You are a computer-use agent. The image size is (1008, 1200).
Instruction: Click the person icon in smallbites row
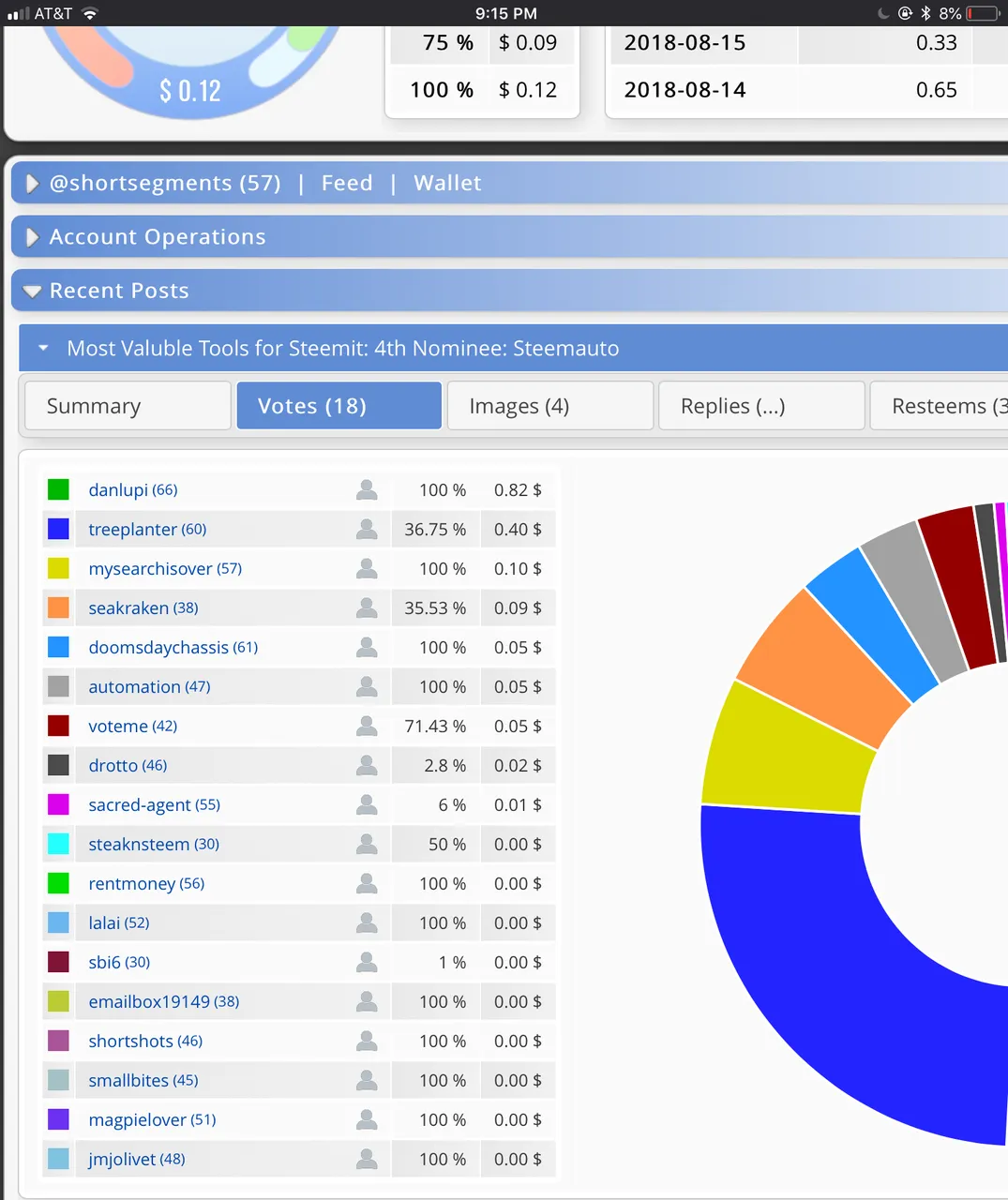(x=367, y=1080)
